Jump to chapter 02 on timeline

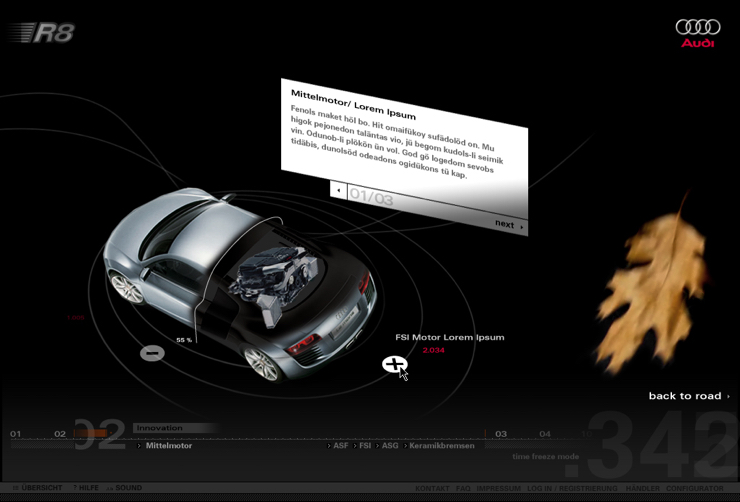(x=60, y=434)
